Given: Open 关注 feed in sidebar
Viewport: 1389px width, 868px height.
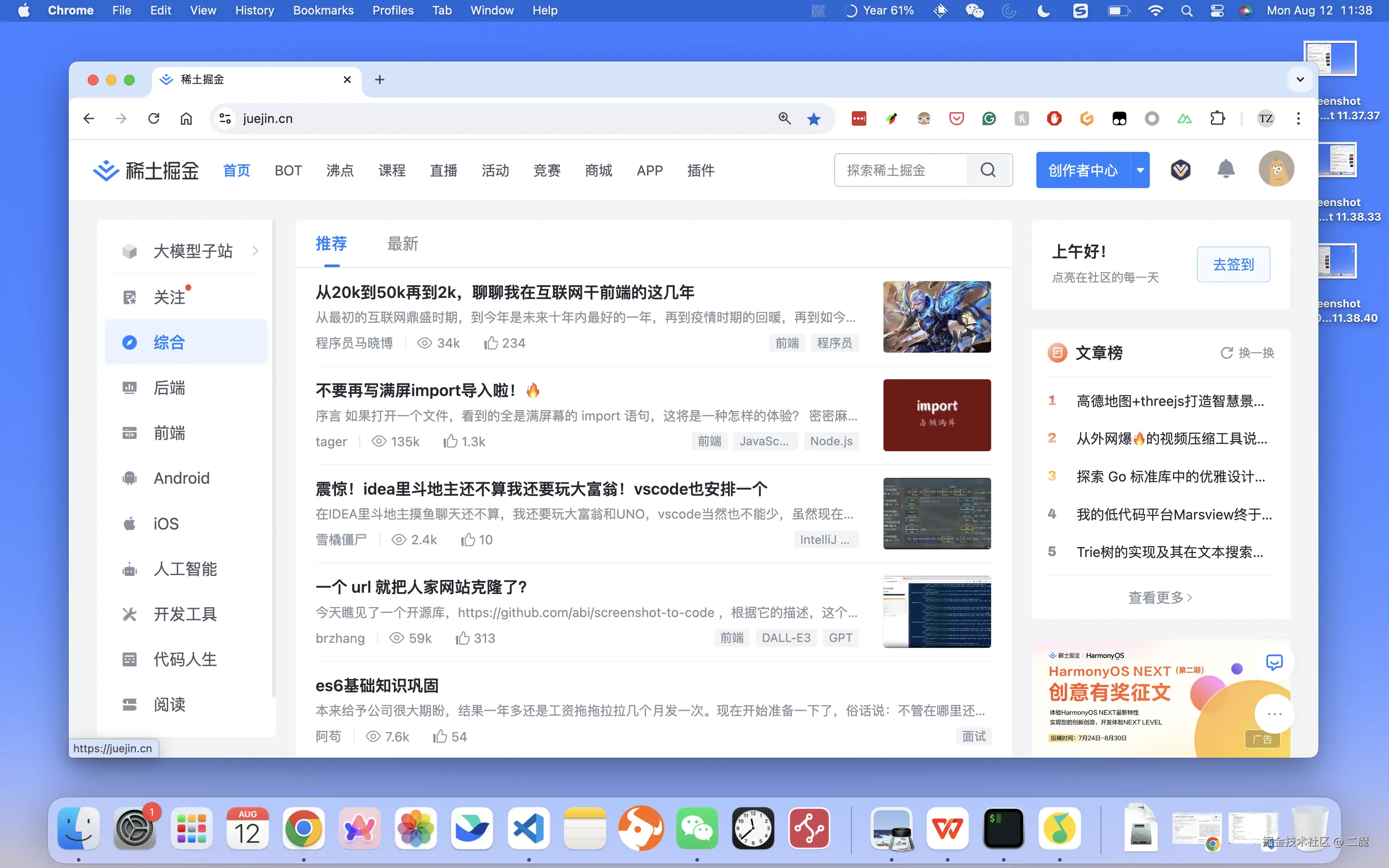Looking at the screenshot, I should click(186, 297).
